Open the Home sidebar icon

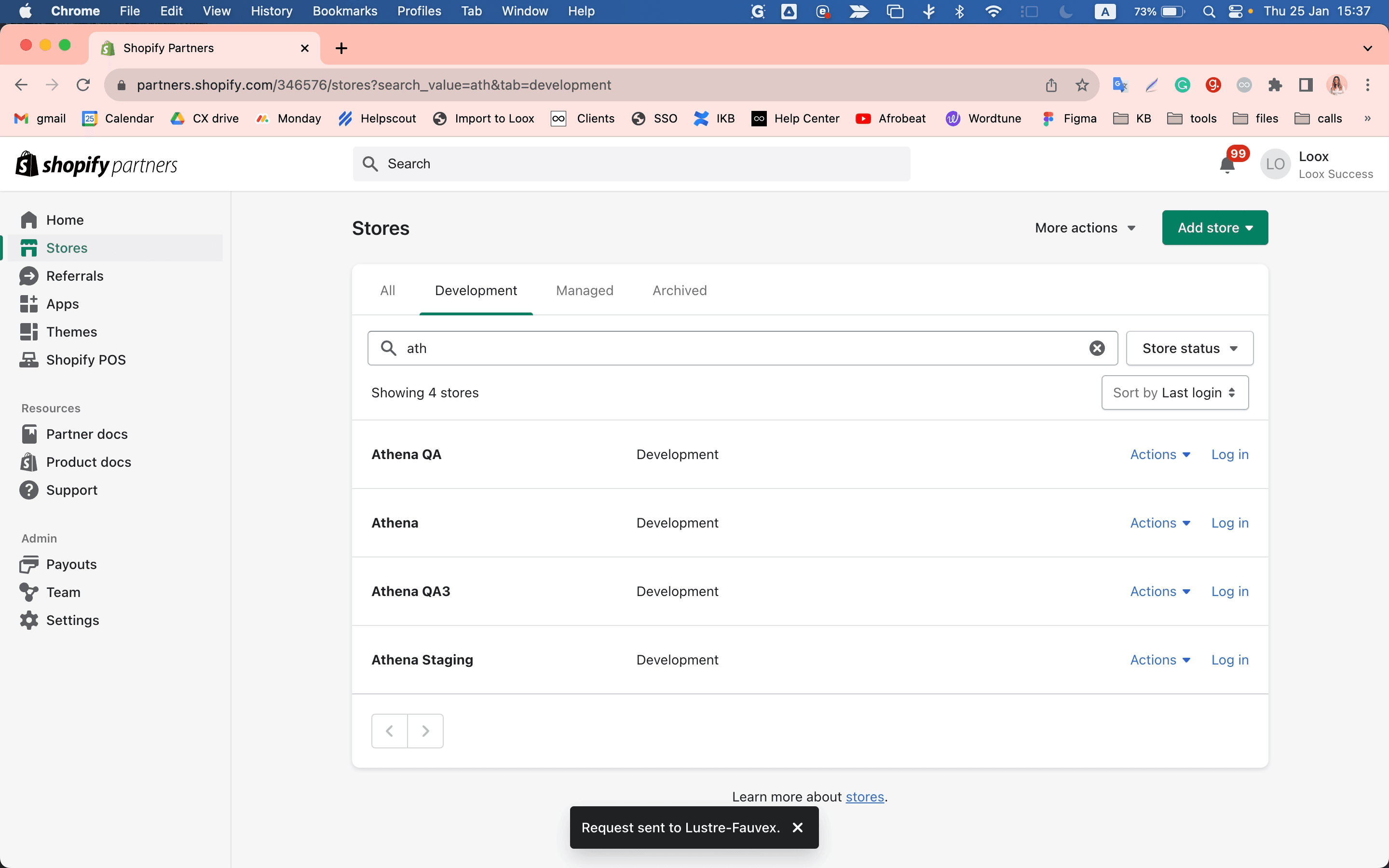tap(29, 220)
